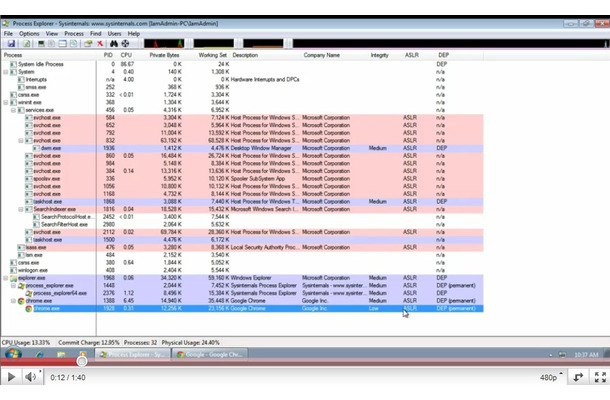Click the physical memory mini graph

click(263, 44)
